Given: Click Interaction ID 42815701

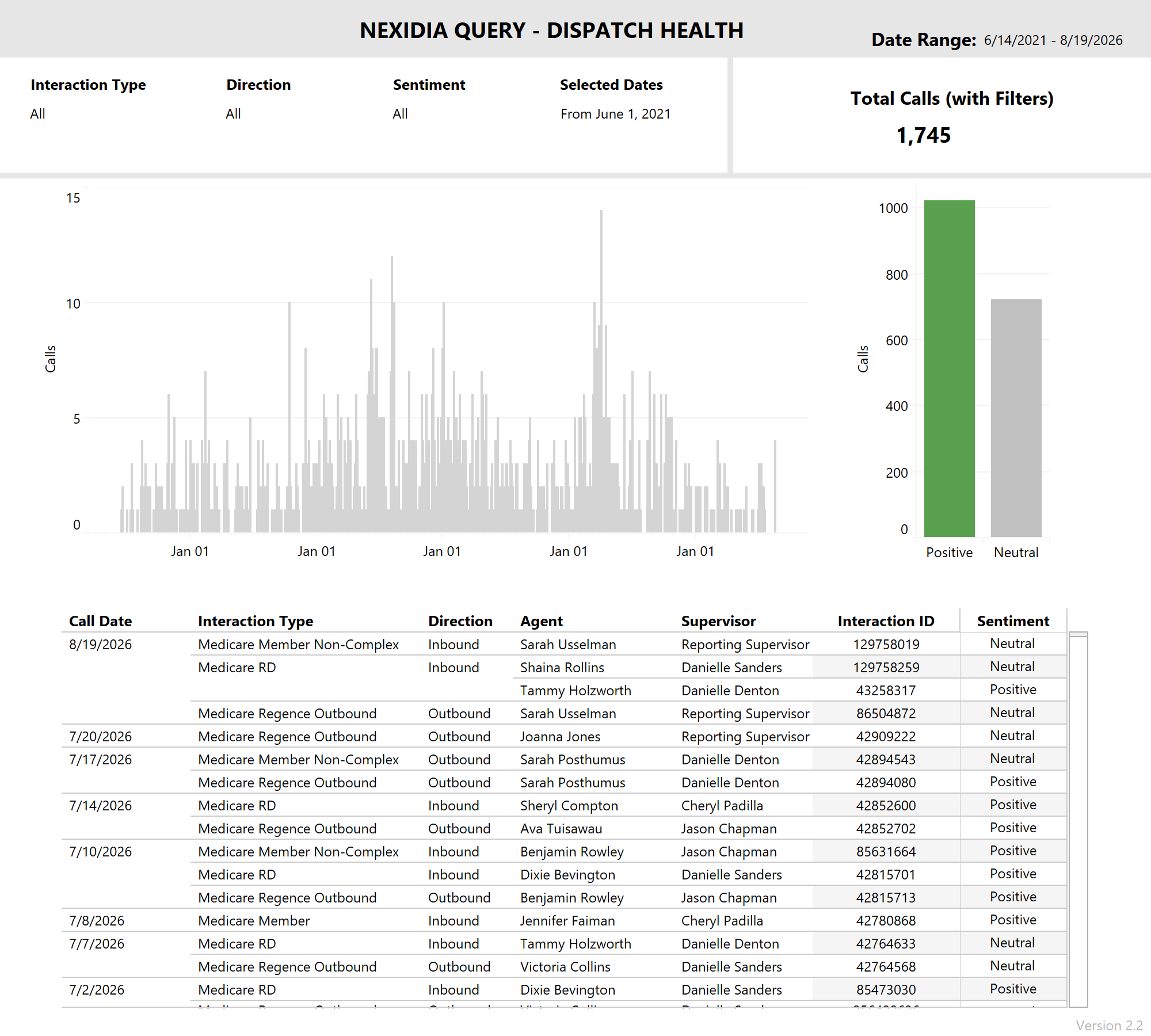Looking at the screenshot, I should pyautogui.click(x=886, y=874).
